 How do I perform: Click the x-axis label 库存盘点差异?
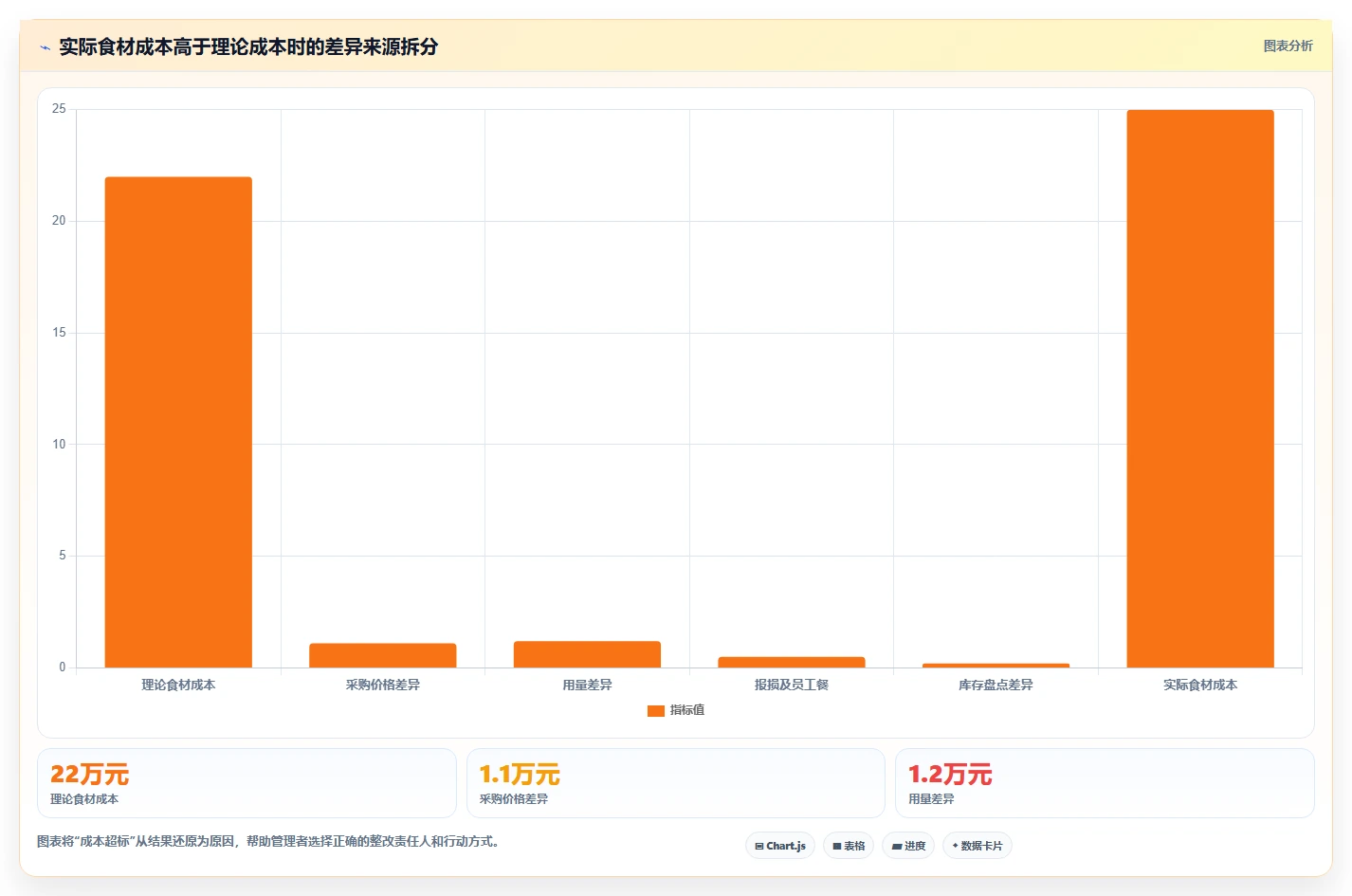point(996,685)
